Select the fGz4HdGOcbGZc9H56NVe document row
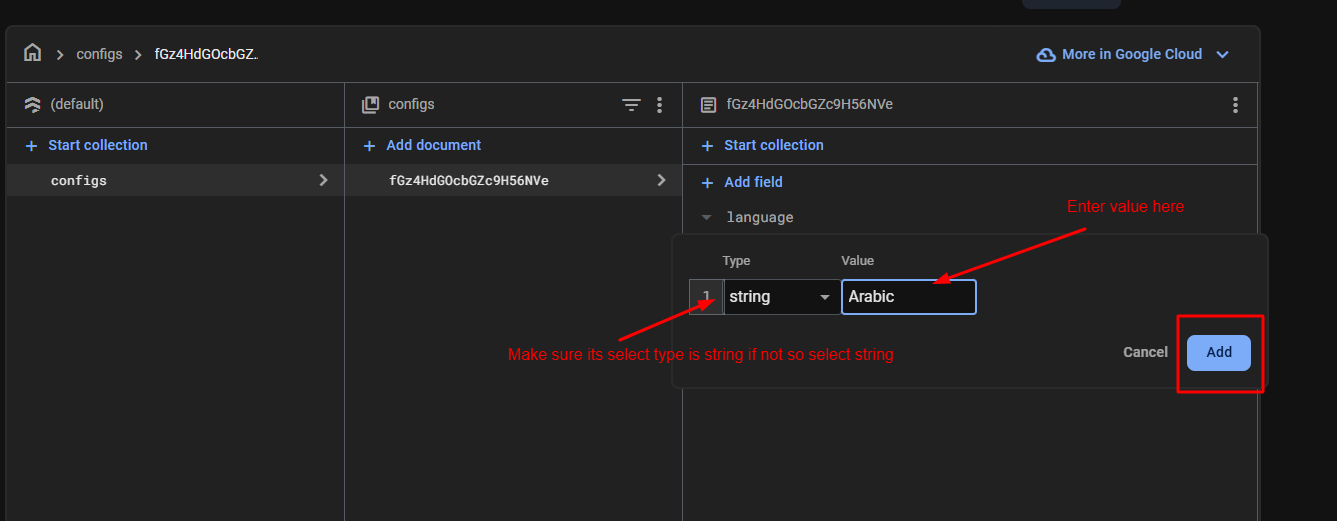Image resolution: width=1337 pixels, height=521 pixels. pyautogui.click(x=468, y=181)
